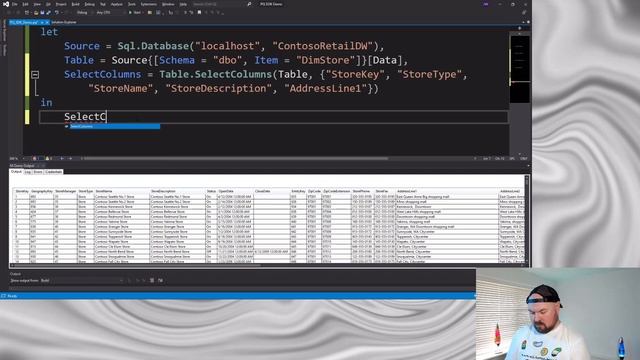The image size is (640, 360).
Task: Switch to the Solution Explorer tab
Action: coord(64,22)
